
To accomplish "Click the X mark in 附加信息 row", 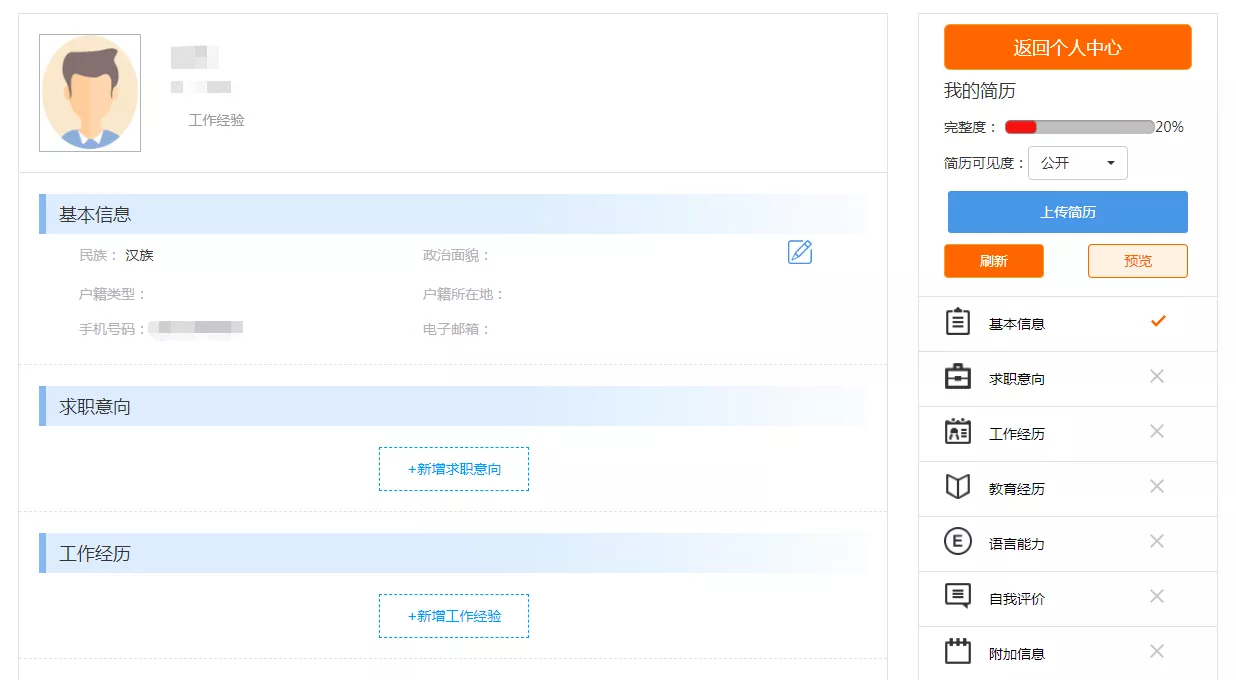I will pos(1157,651).
